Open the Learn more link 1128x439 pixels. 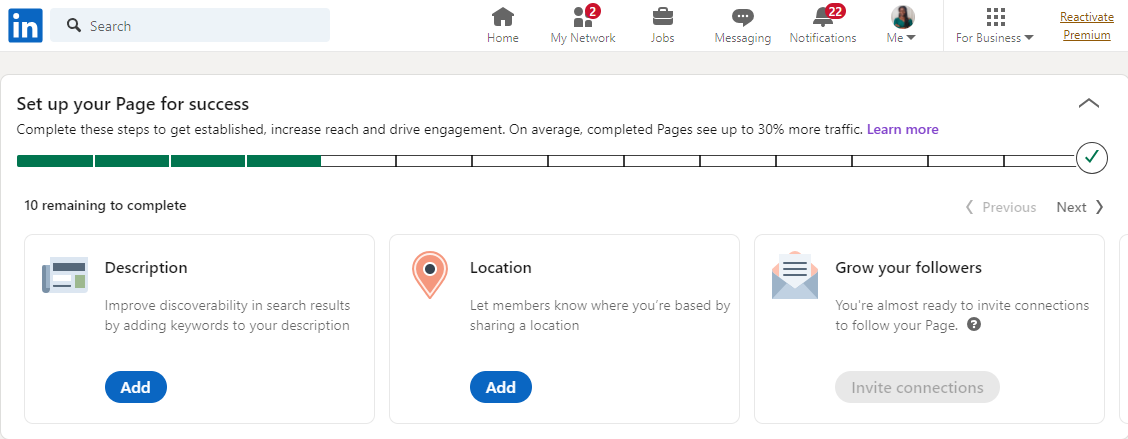click(x=902, y=129)
